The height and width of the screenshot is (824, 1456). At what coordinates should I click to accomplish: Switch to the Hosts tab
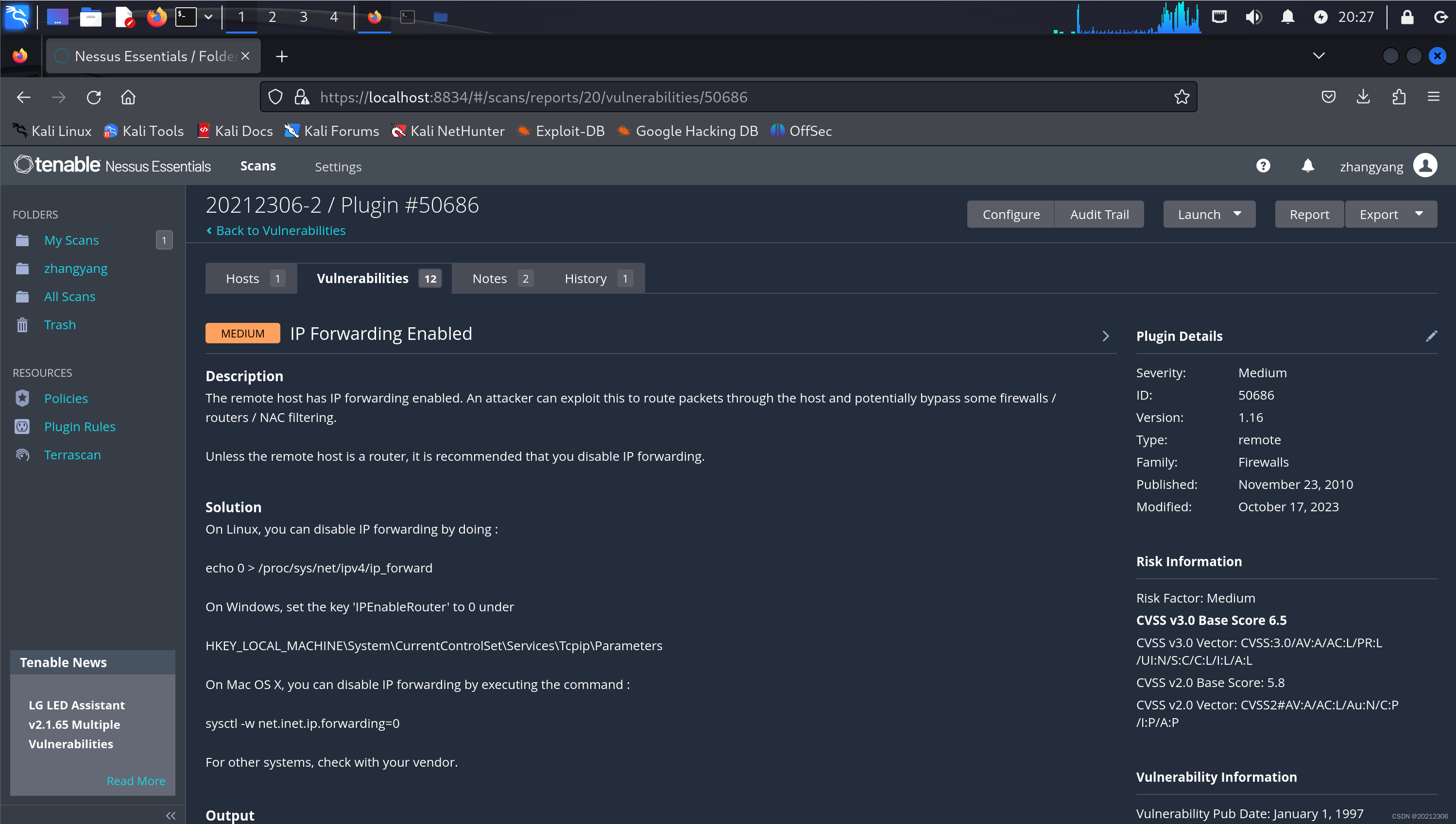click(251, 278)
